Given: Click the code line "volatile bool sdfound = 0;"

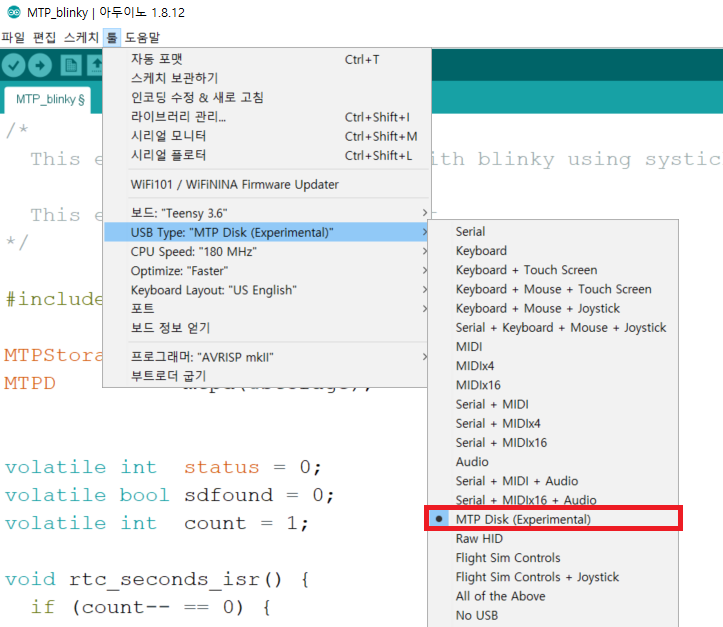Looking at the screenshot, I should (x=169, y=496).
